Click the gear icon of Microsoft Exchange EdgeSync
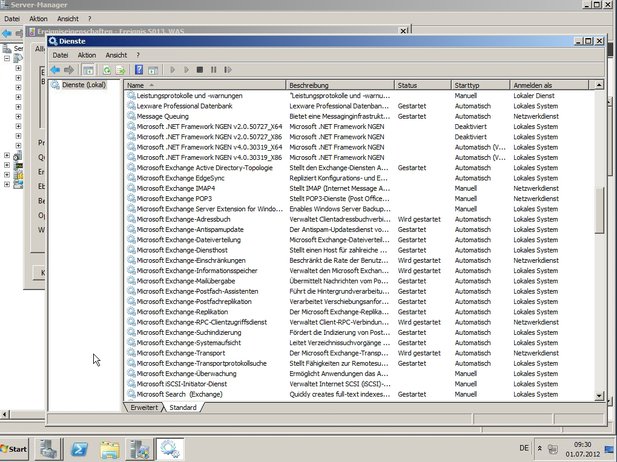 [131, 178]
